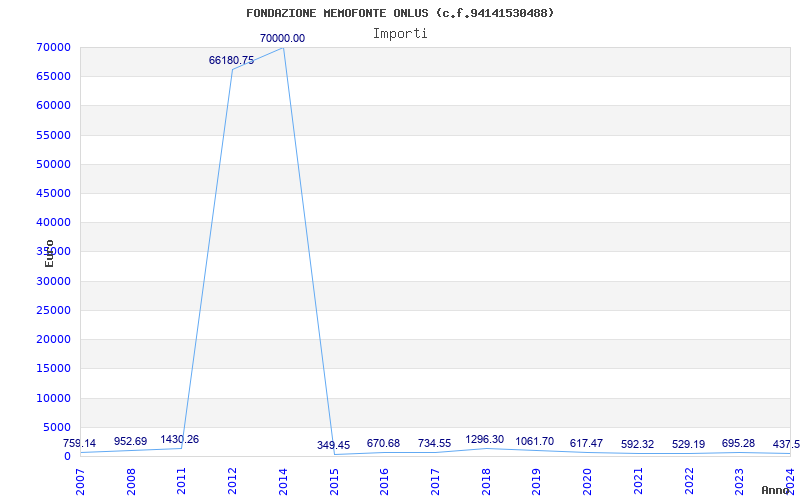The image size is (800, 500).
Task: Click the 20000 y-axis tick label
Action: (53, 339)
